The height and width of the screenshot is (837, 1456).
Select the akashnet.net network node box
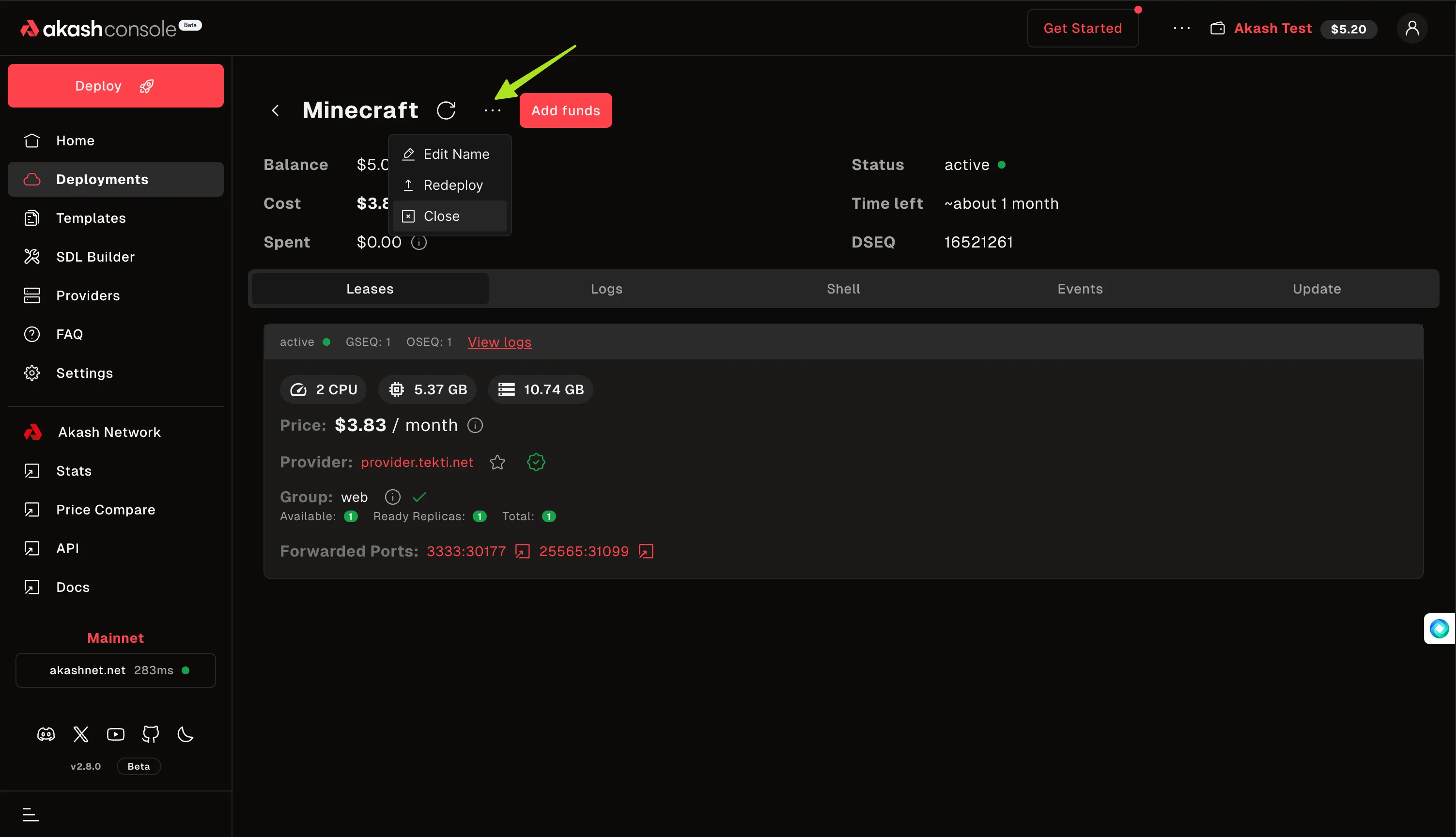coord(116,670)
